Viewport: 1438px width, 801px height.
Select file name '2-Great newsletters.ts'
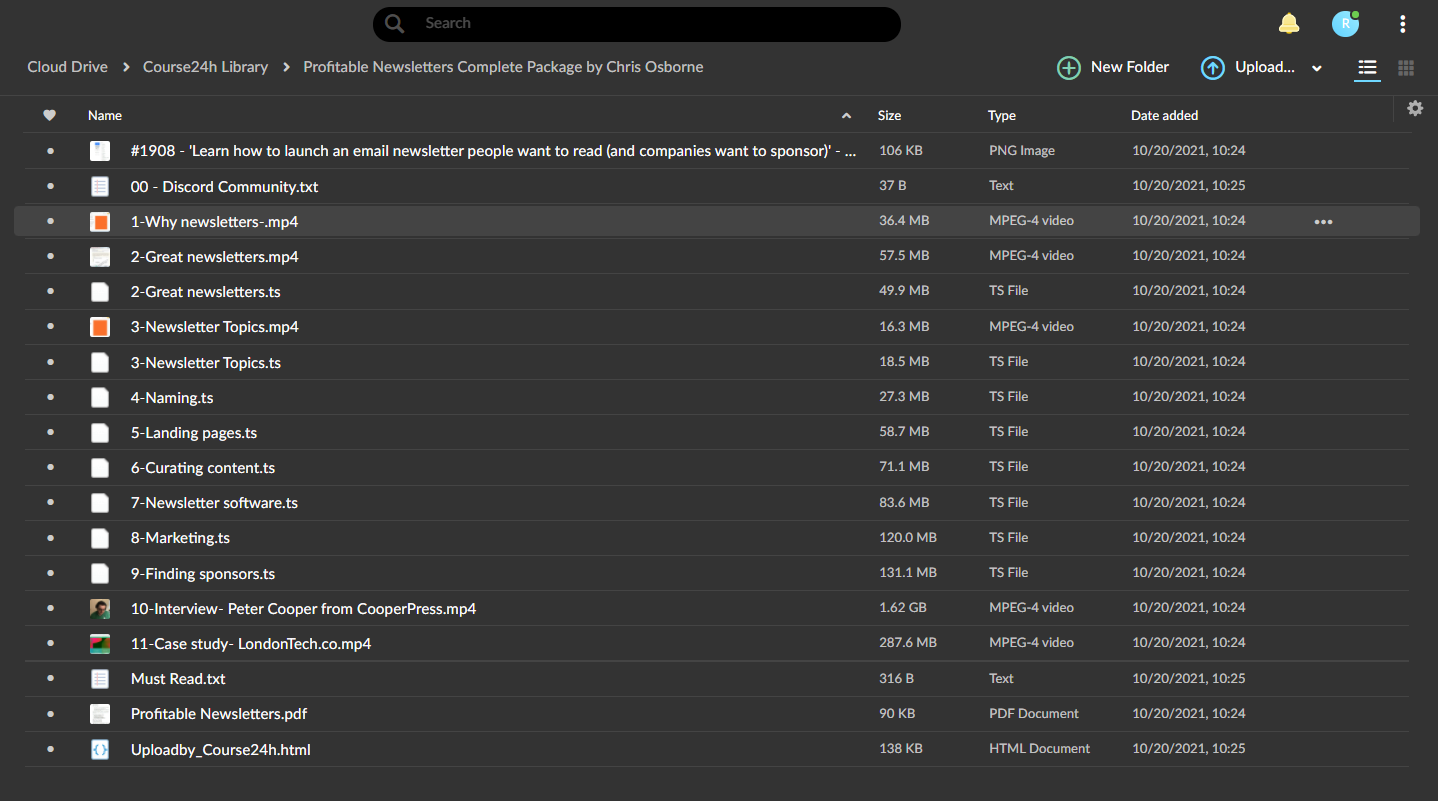point(206,292)
